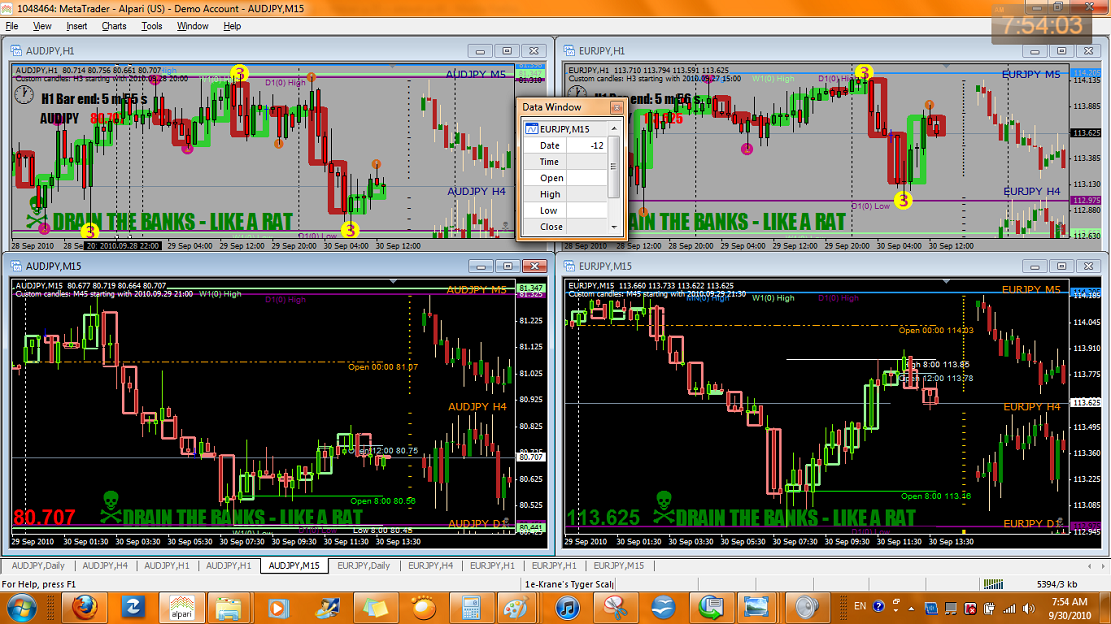Open the speaker device taskbar icon
The height and width of the screenshot is (624, 1111).
808,608
